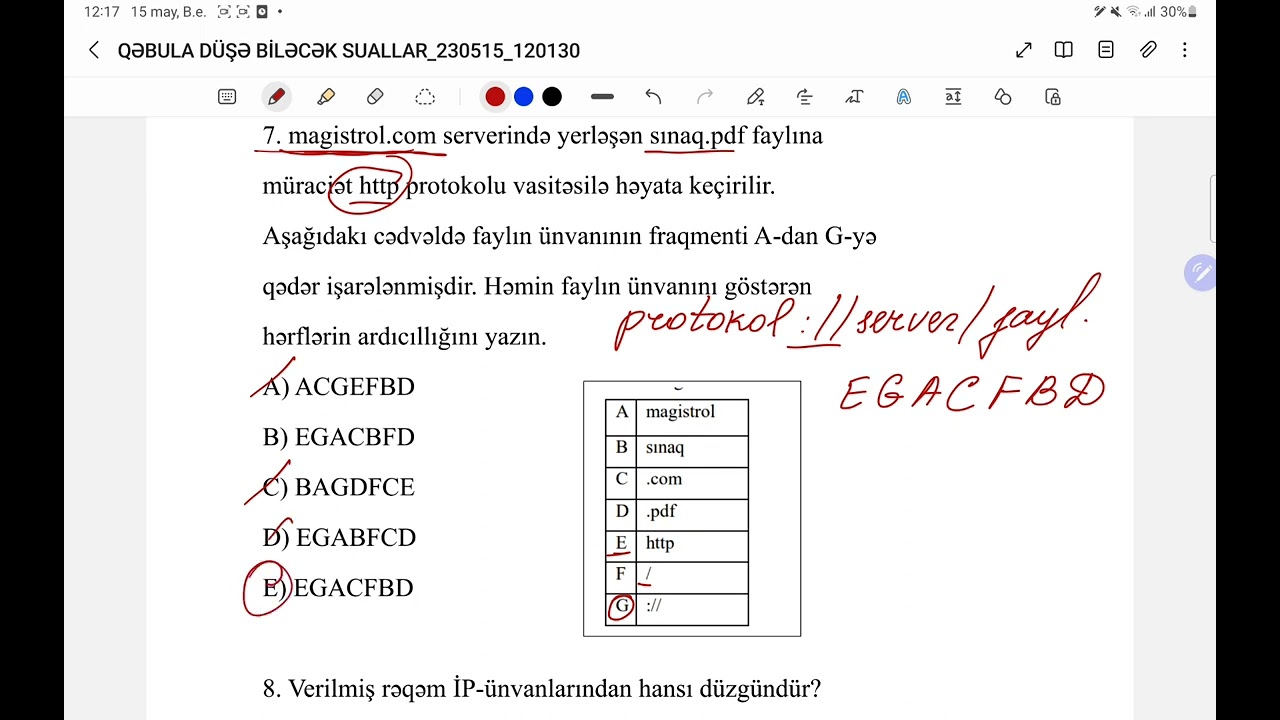Choose the black pen color
Image resolution: width=1280 pixels, height=720 pixels.
click(552, 97)
